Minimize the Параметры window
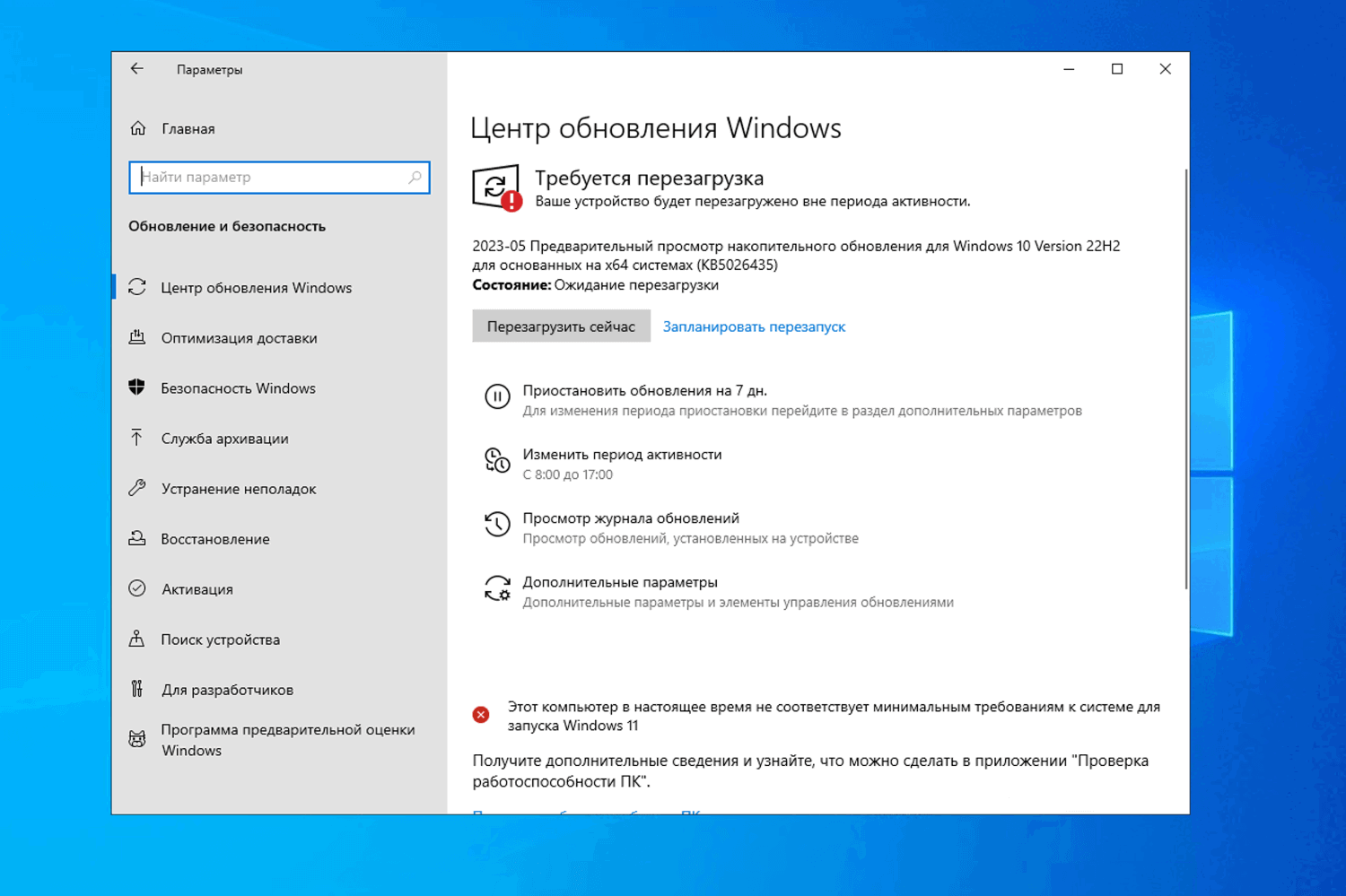The image size is (1346, 896). (1069, 69)
